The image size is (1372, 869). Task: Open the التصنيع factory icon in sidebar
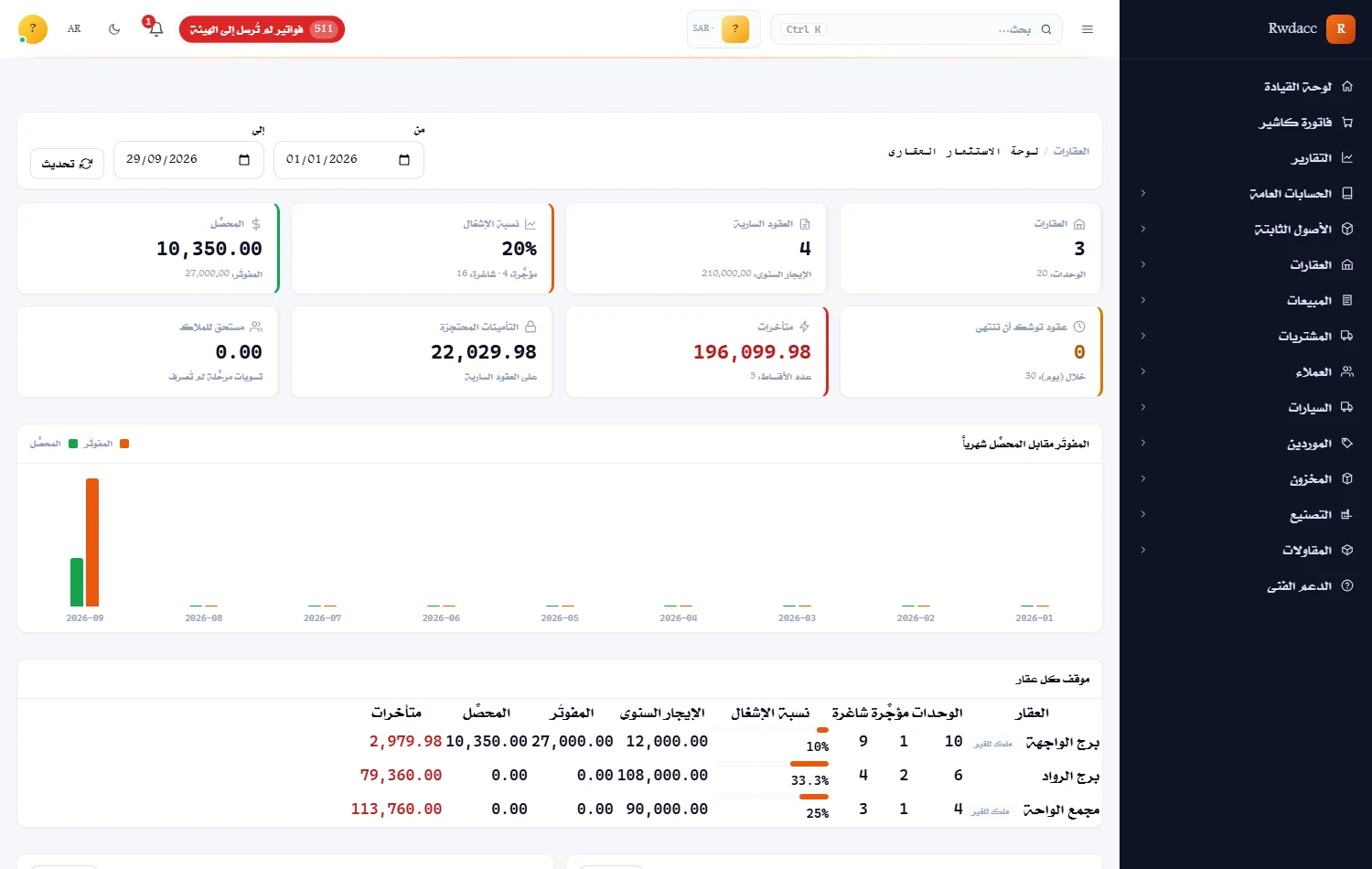click(x=1346, y=515)
